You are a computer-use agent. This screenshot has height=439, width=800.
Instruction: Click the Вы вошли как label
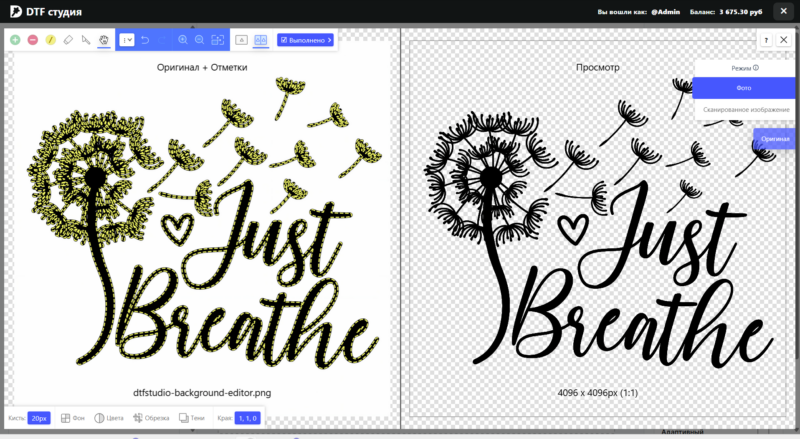point(622,11)
